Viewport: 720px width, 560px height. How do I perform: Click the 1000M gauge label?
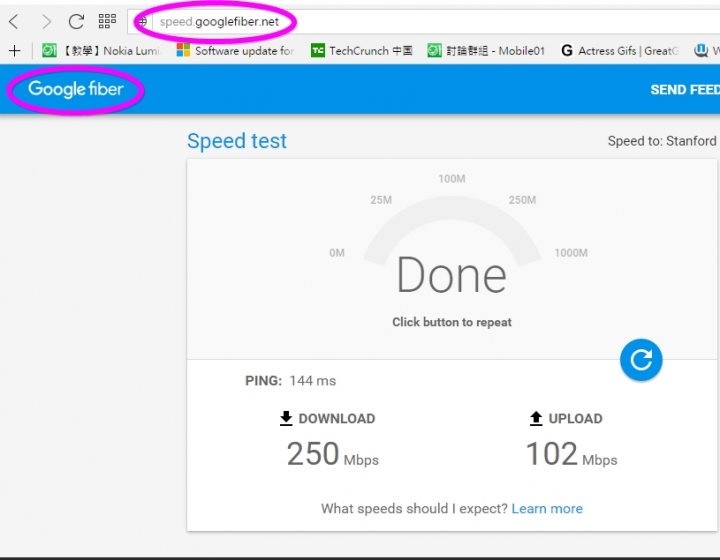pos(571,253)
